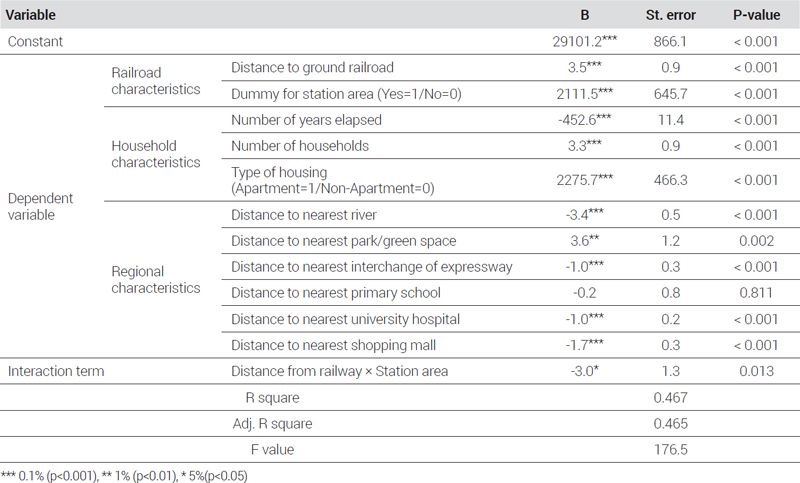Click the 'R square' label
This screenshot has height=483, width=800.
tap(272, 397)
